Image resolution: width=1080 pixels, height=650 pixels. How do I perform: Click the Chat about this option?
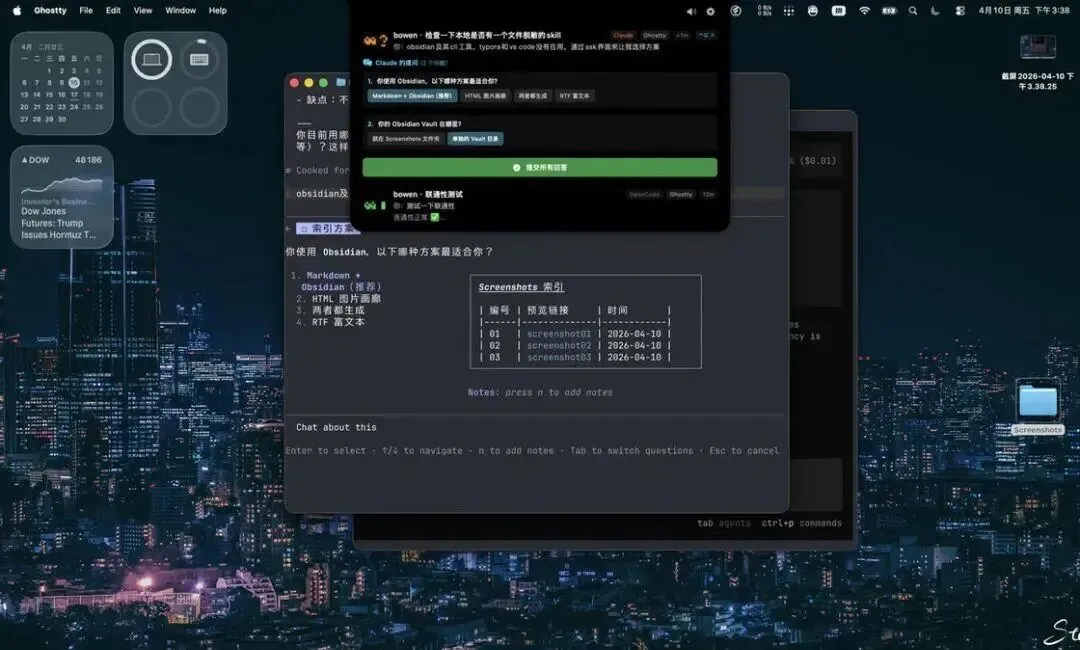pos(336,428)
